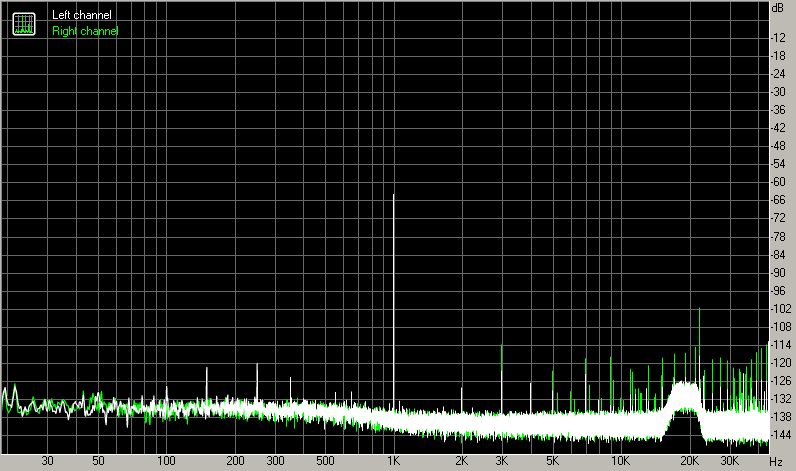Click the -138 dB scale label
796x471 pixels.
coord(781,417)
